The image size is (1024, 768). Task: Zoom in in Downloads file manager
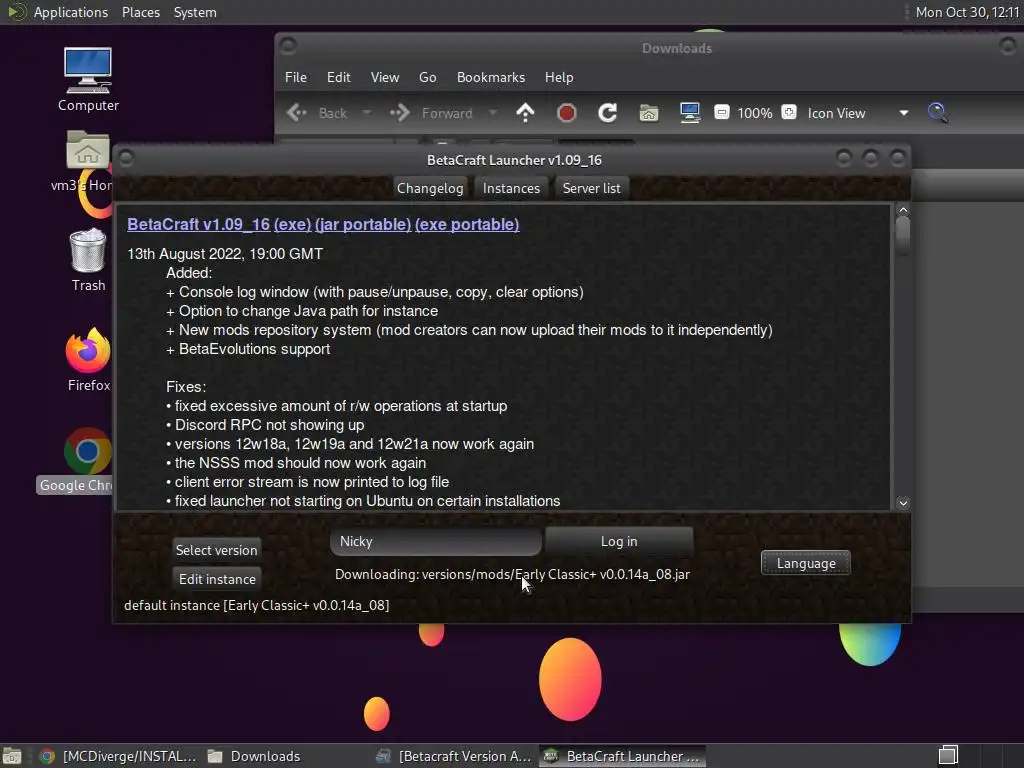[789, 112]
